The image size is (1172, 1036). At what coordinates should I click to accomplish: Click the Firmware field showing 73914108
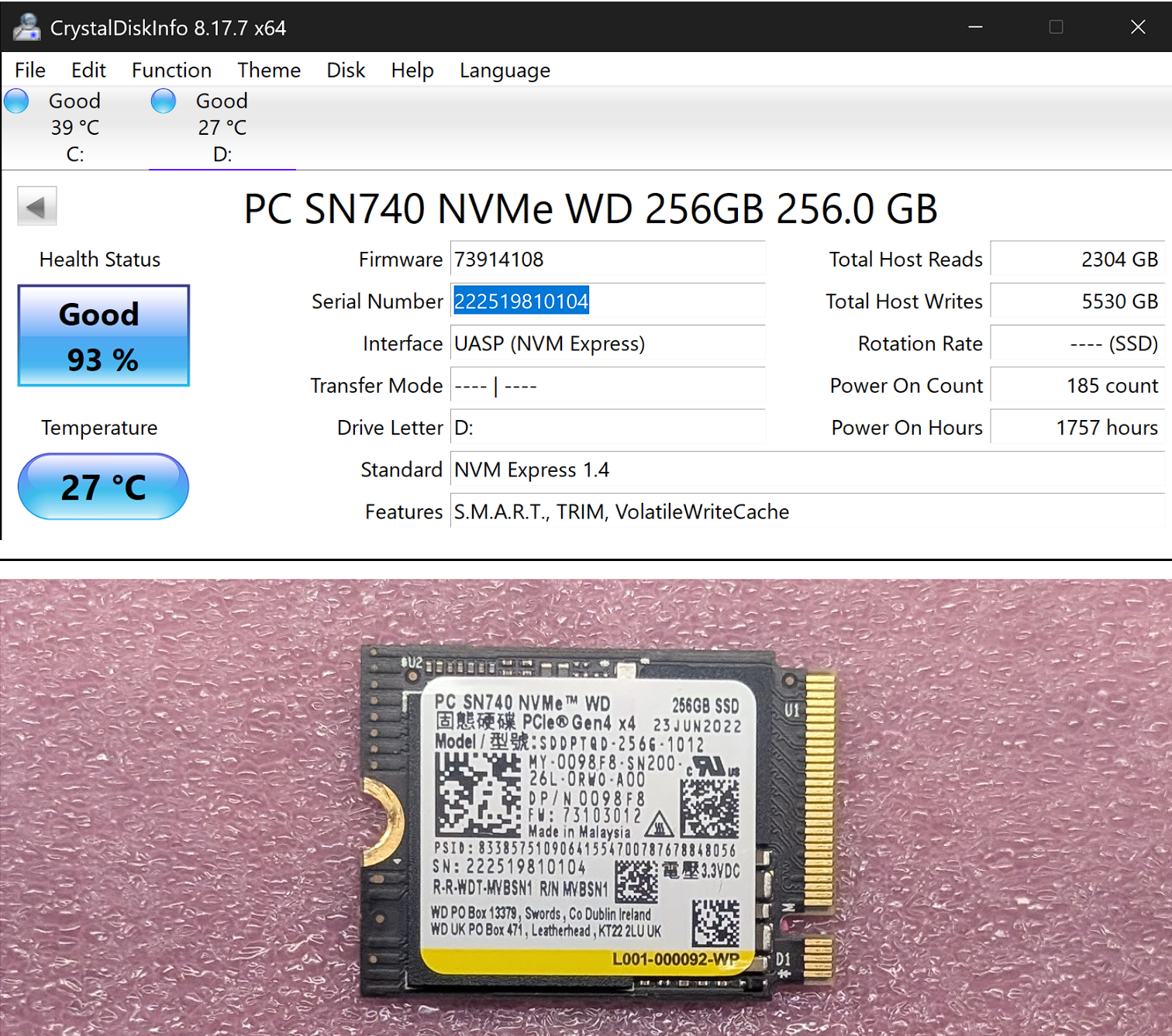608,259
